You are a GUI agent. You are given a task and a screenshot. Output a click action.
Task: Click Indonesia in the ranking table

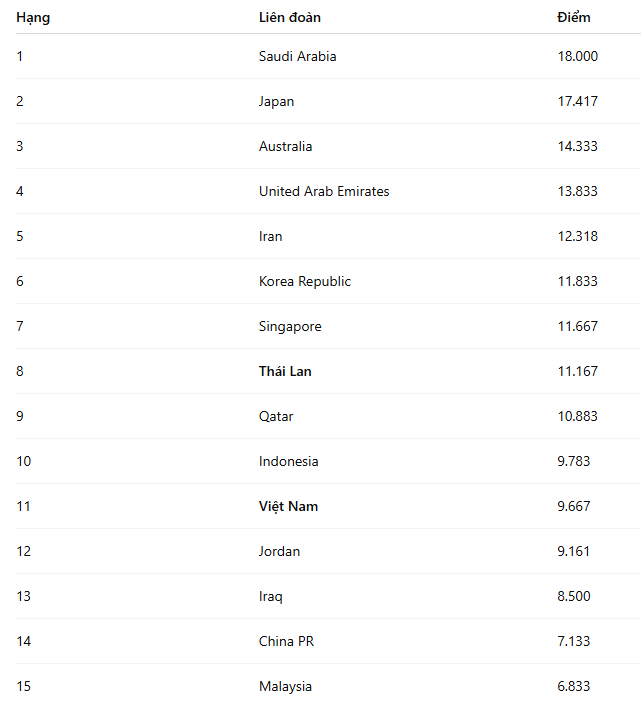[288, 461]
